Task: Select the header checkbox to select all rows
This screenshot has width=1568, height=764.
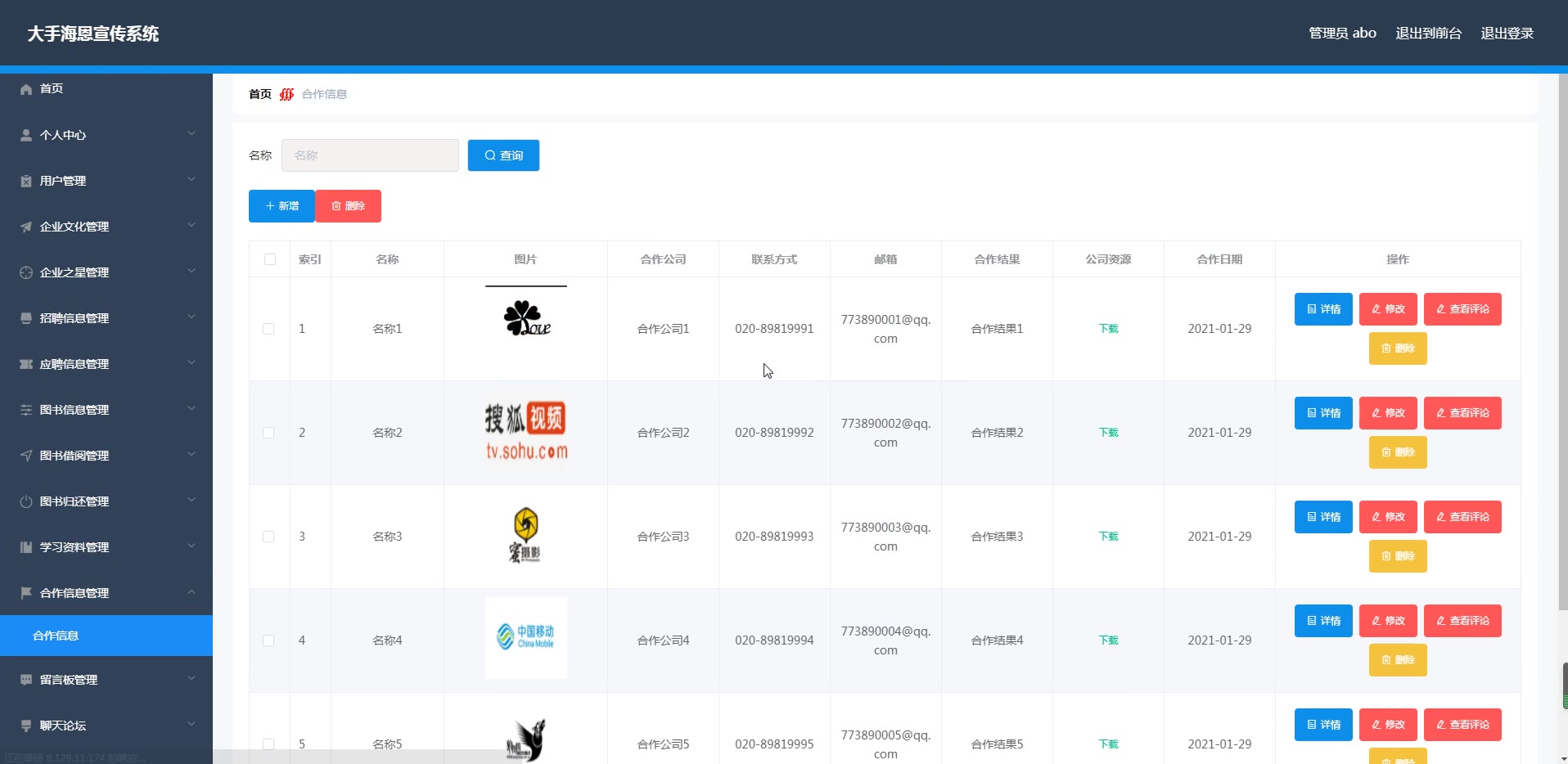Action: coord(270,259)
